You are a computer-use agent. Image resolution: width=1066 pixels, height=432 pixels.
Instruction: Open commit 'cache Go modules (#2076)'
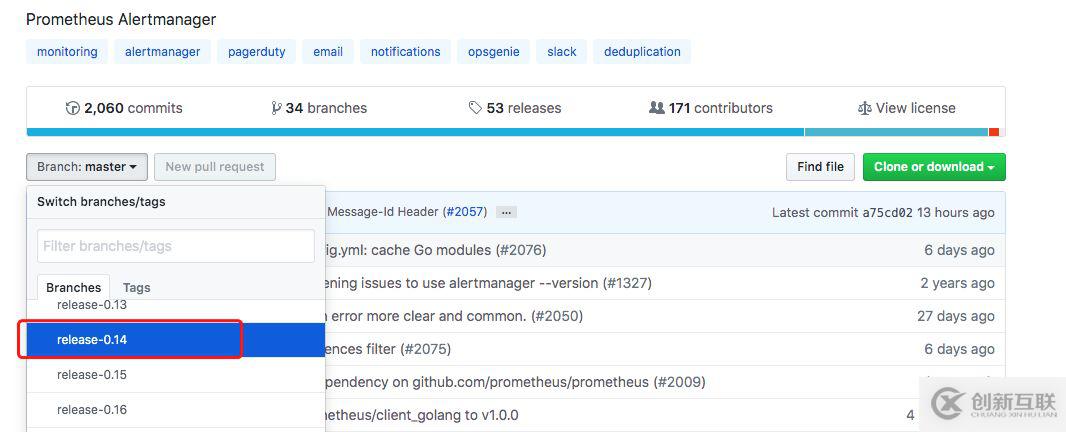coord(435,250)
